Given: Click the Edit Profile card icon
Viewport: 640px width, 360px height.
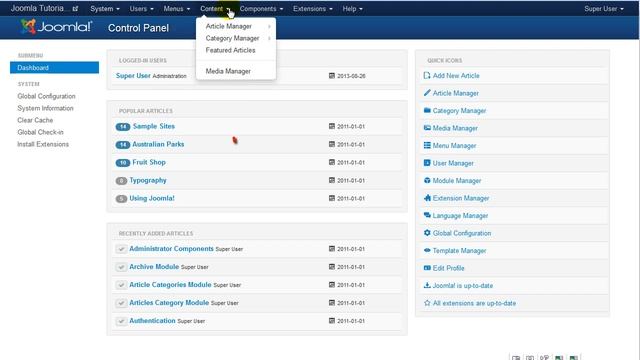Looking at the screenshot, I should coord(427,268).
